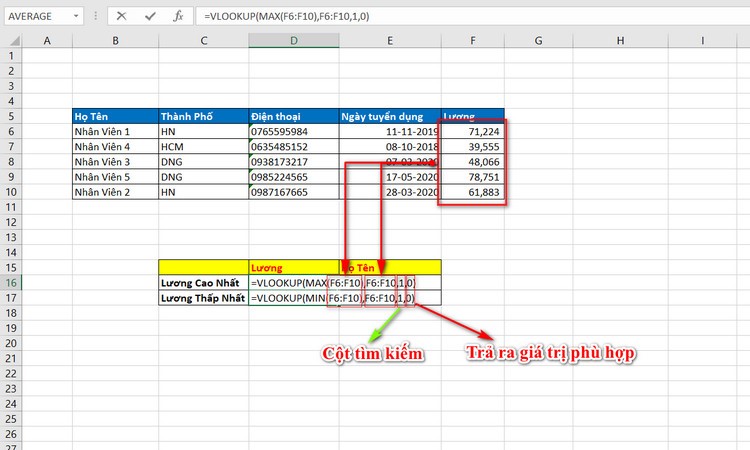Select salary cell '71,224'
Image resolution: width=750 pixels, height=450 pixels.
(x=473, y=132)
